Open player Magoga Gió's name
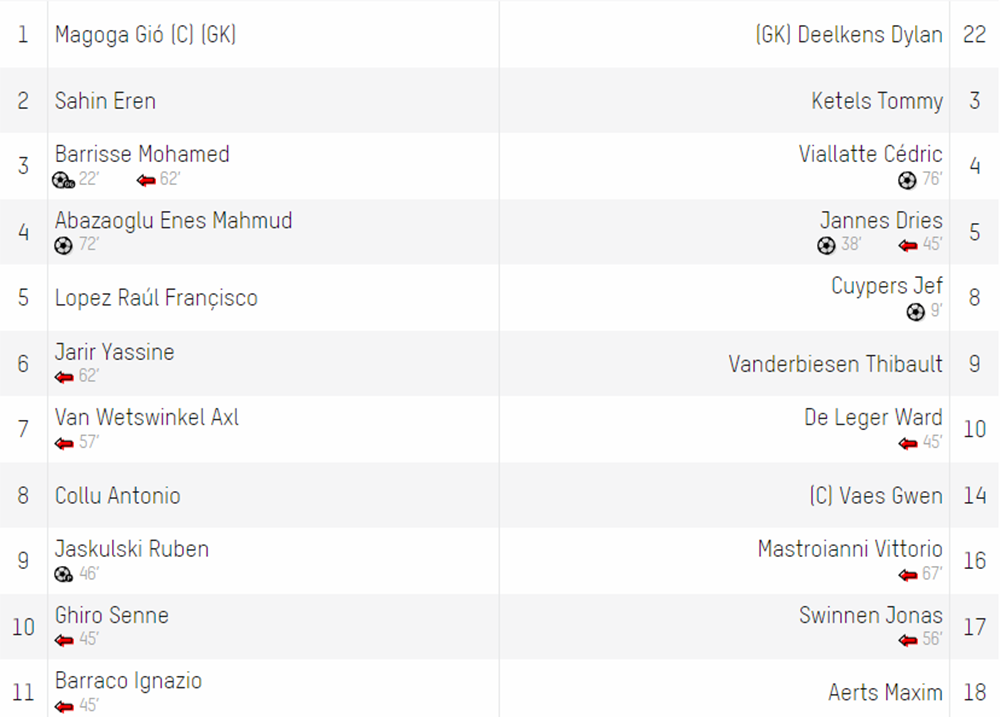The width and height of the screenshot is (1000, 717). [x=109, y=34]
